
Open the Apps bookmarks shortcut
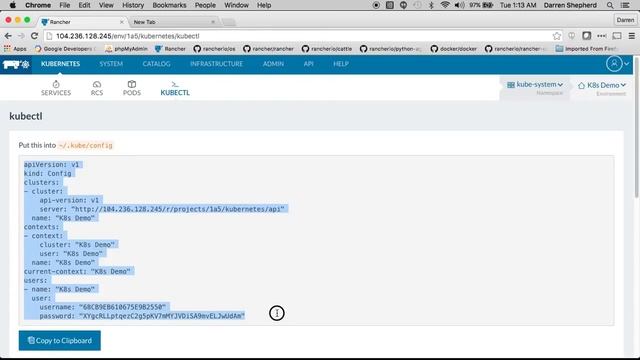[15, 49]
